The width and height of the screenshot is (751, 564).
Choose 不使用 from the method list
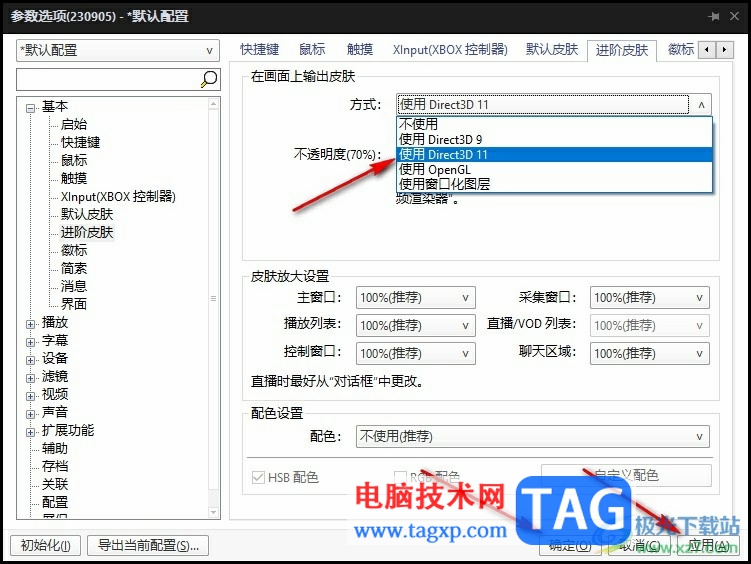(554, 124)
